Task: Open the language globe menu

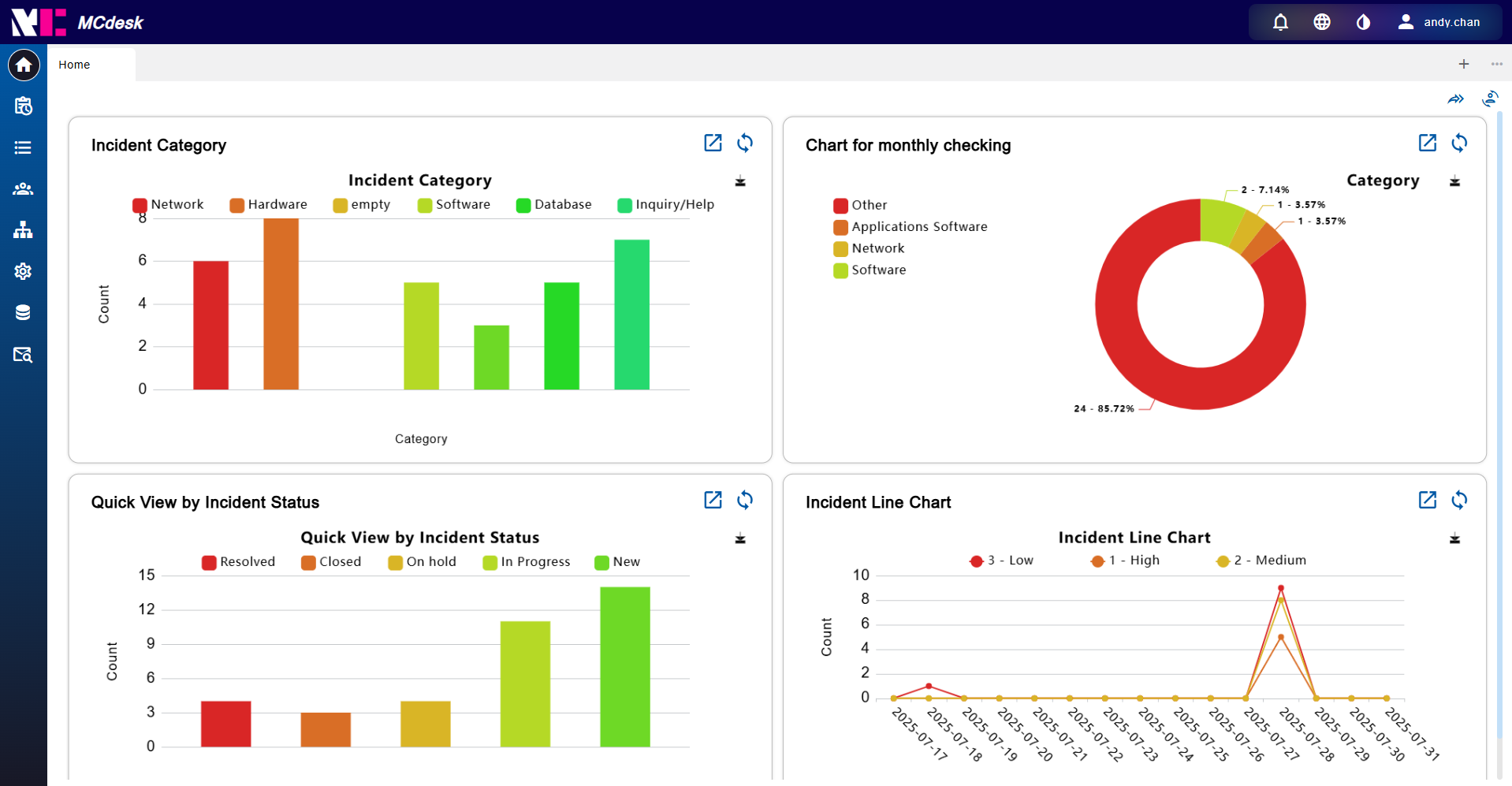Action: click(x=1322, y=22)
